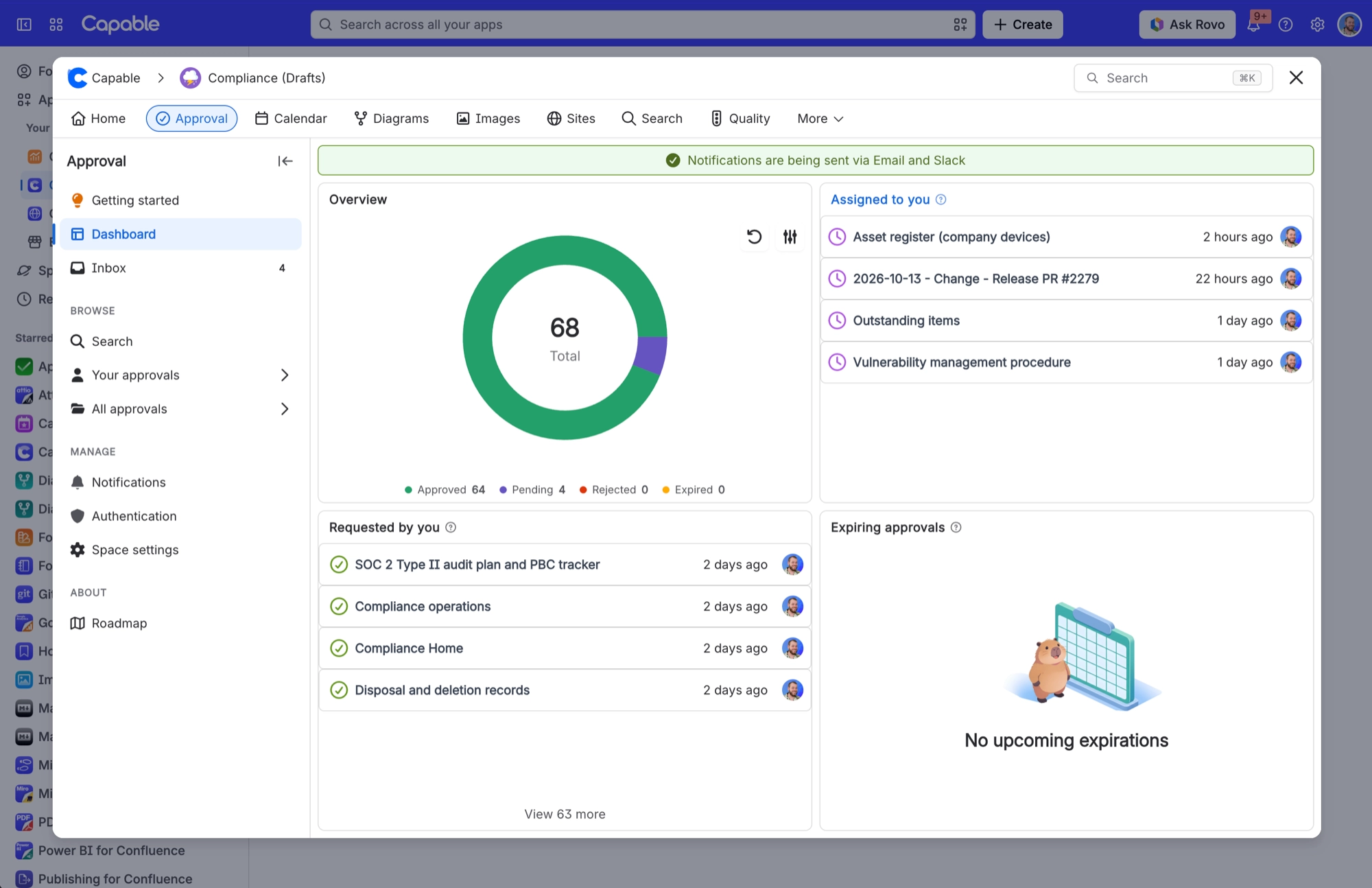Expand the Your approvals chevron

pyautogui.click(x=285, y=375)
